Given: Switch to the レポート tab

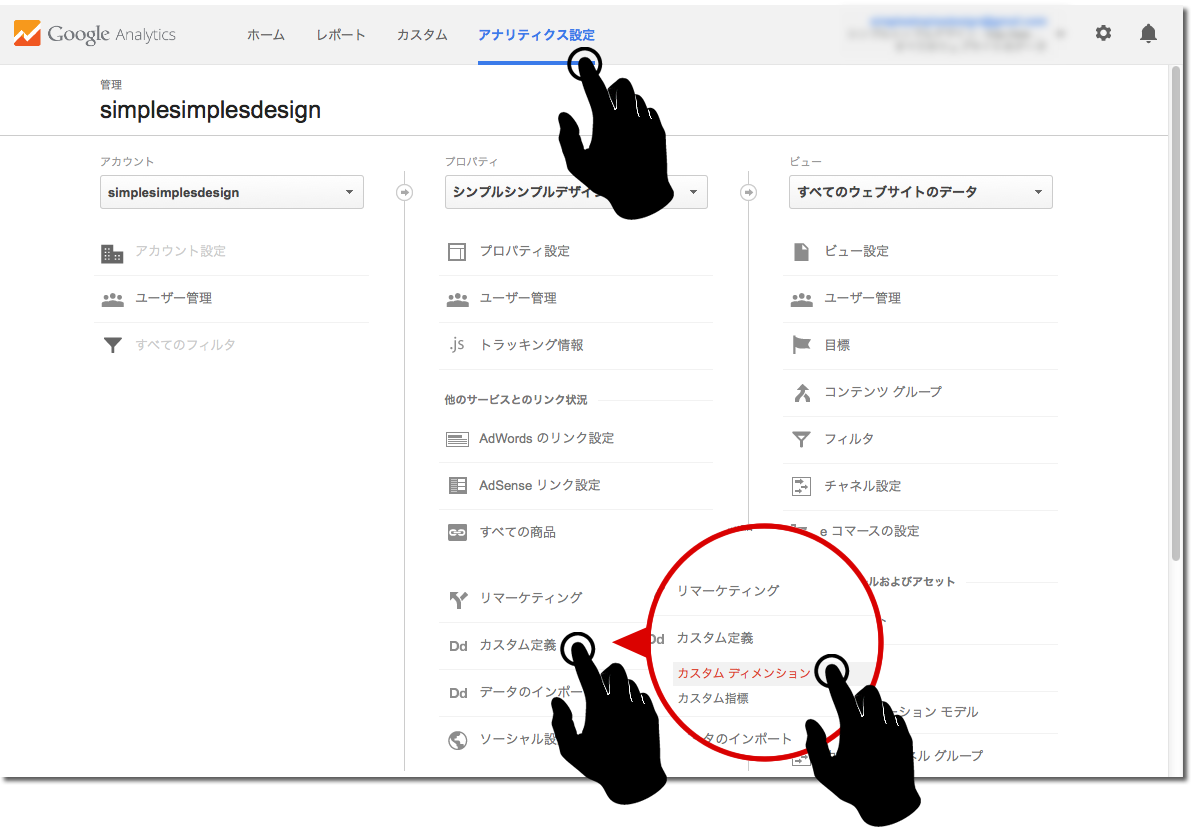Looking at the screenshot, I should 340,35.
